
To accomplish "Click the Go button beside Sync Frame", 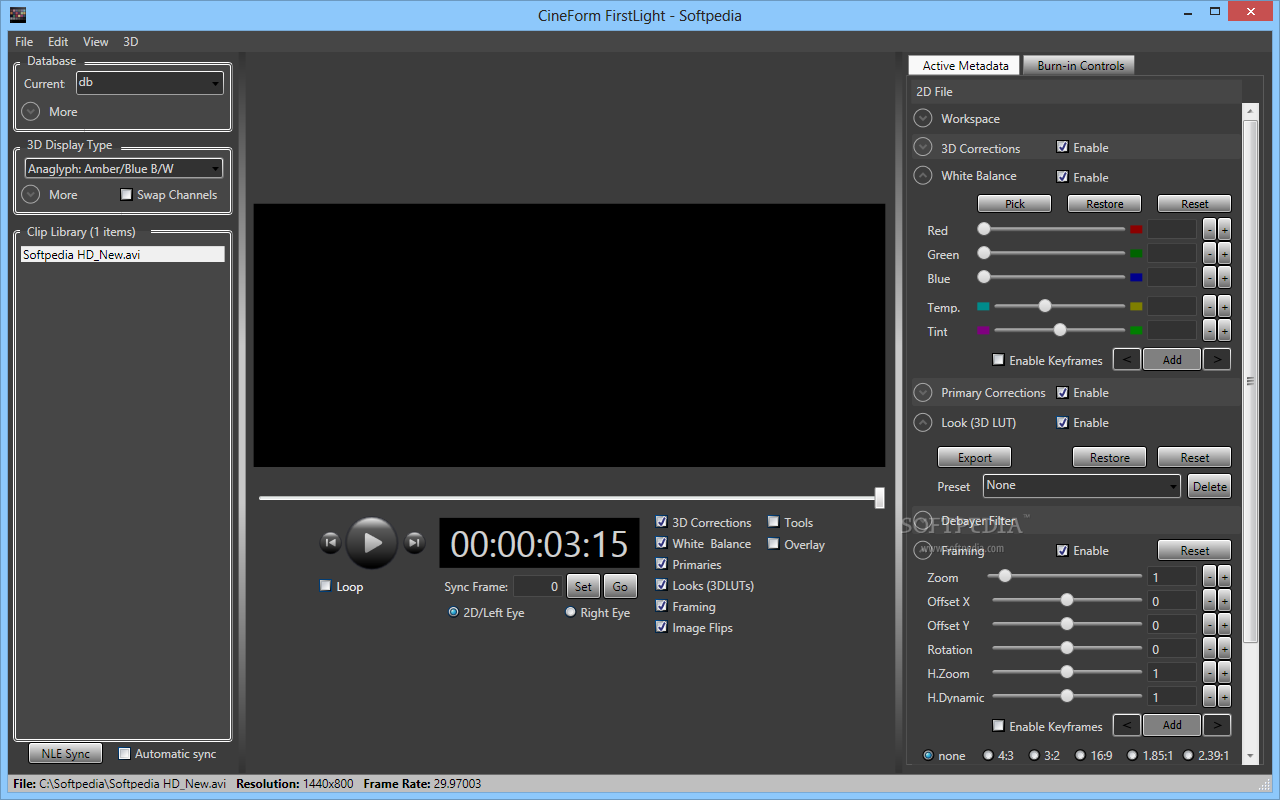I will coord(620,586).
